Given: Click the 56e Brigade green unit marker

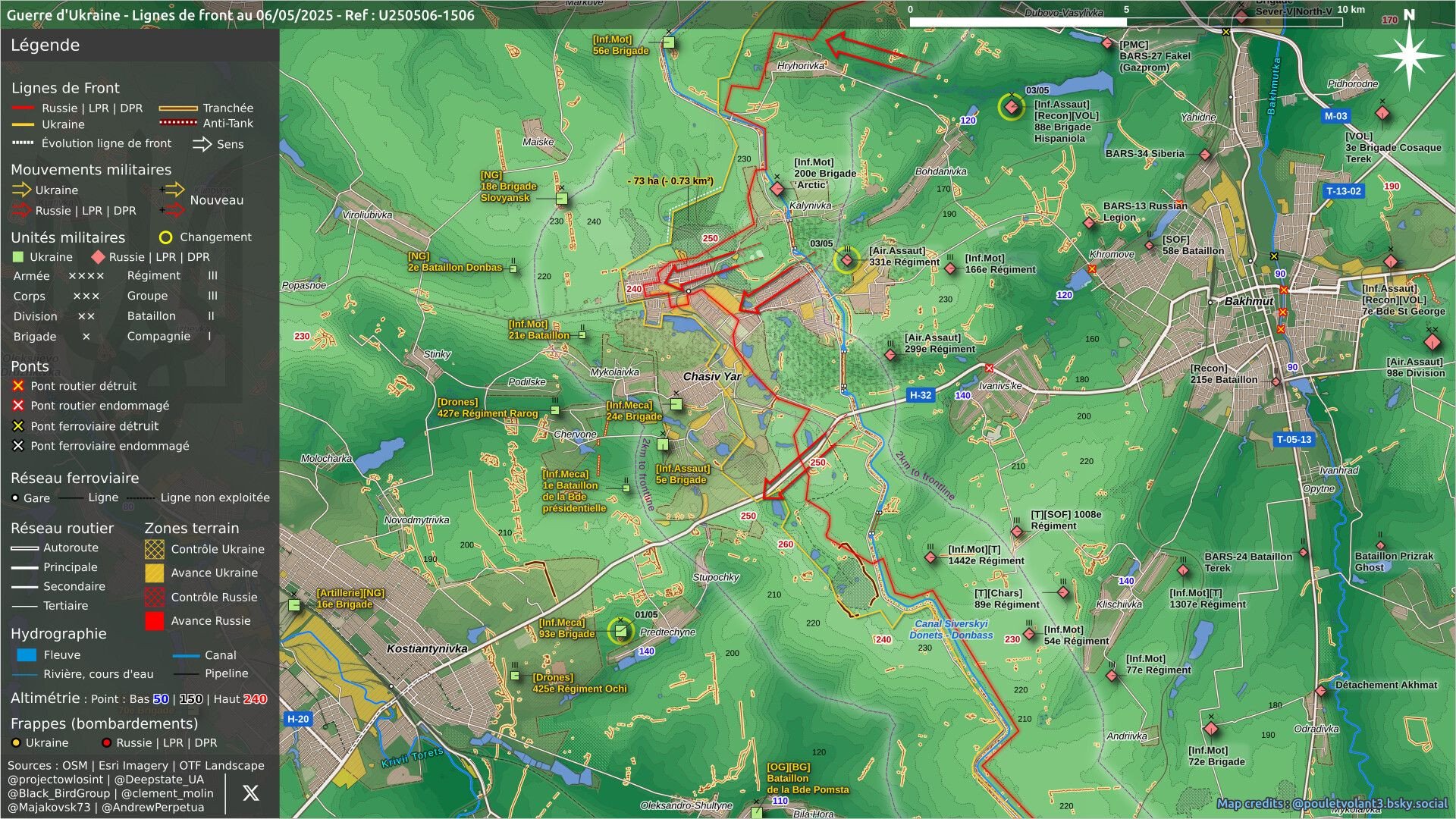Looking at the screenshot, I should tap(668, 42).
